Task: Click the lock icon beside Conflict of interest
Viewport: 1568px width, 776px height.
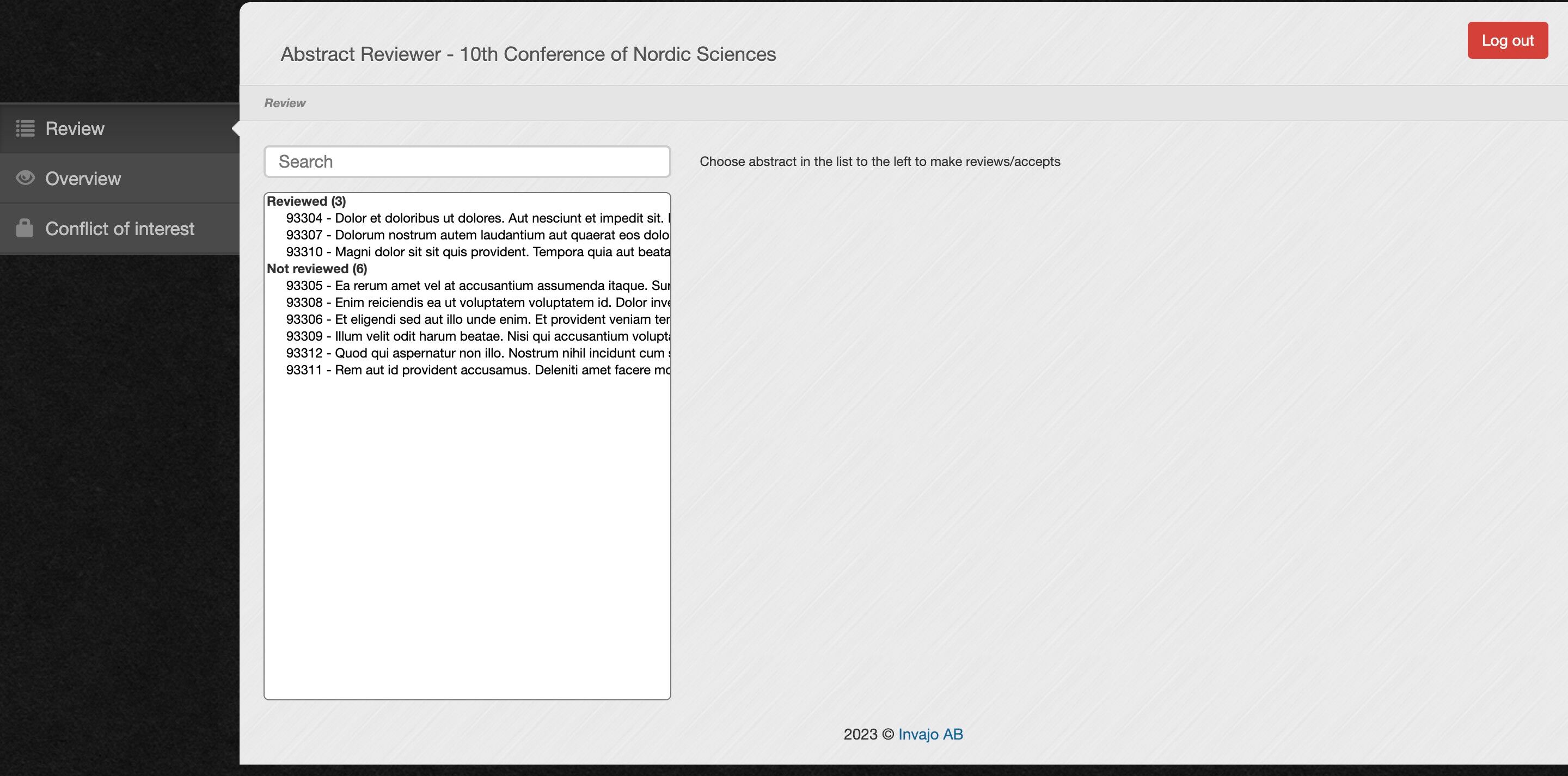Action: 25,227
